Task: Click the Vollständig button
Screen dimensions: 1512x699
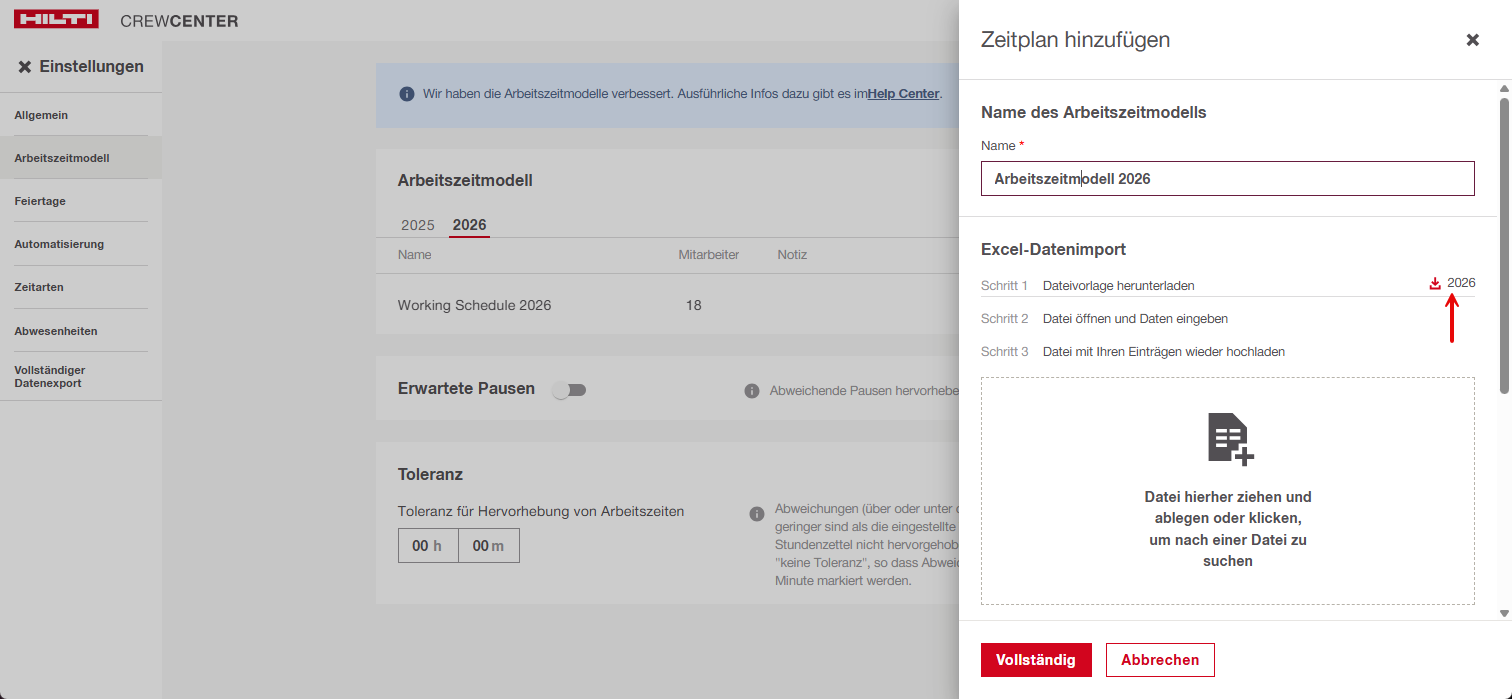Action: (x=1036, y=660)
